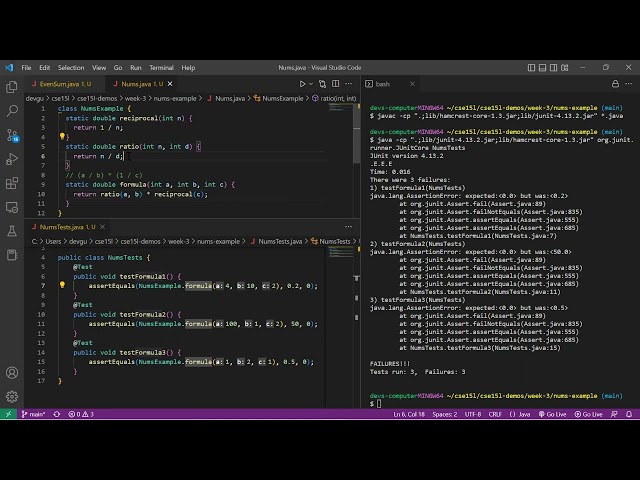Click Synchronize Changes icon in status bar
This screenshot has width=640, height=480.
[57, 414]
